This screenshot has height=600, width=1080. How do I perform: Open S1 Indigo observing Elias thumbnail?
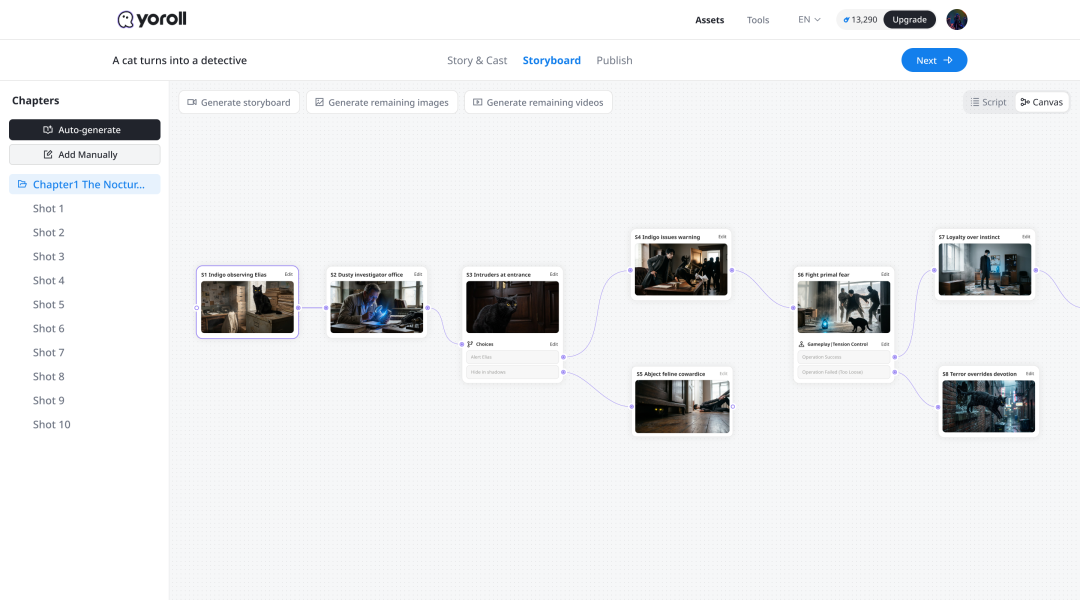(x=247, y=307)
